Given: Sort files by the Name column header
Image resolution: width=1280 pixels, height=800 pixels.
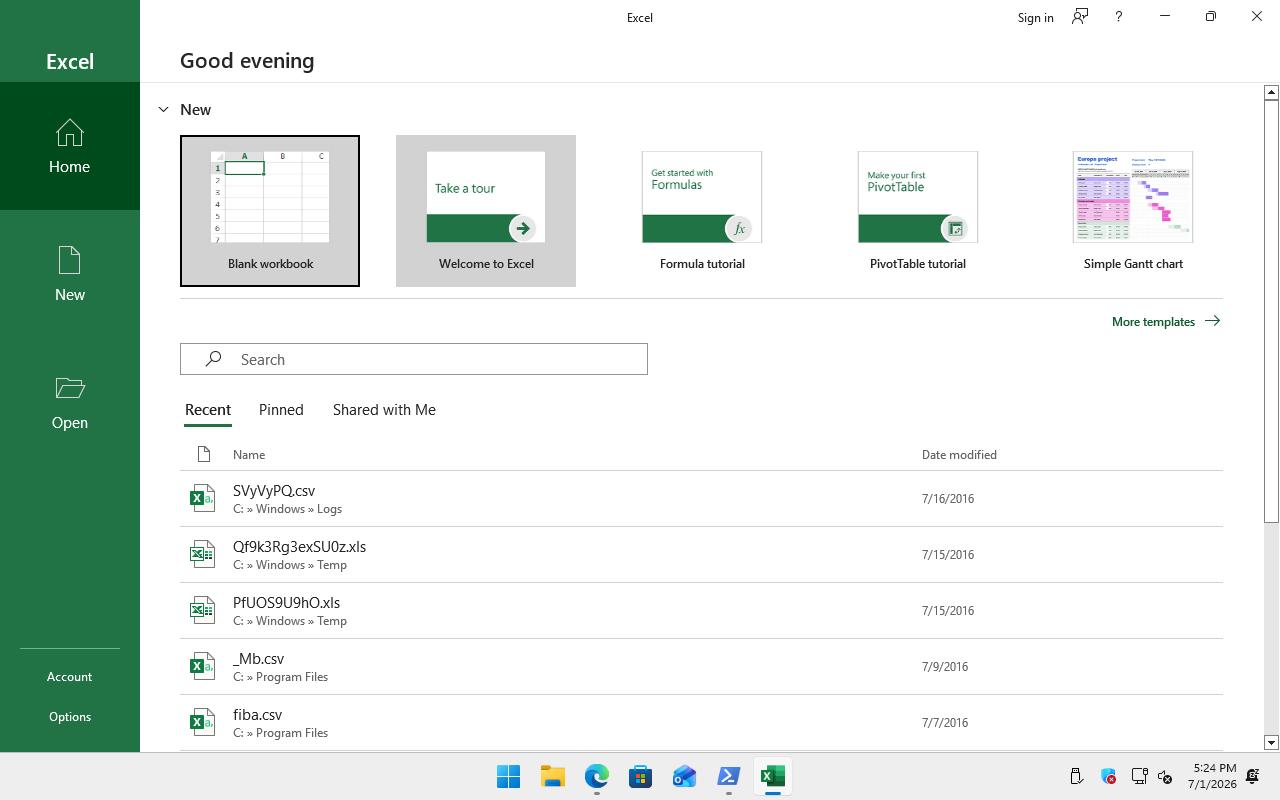Looking at the screenshot, I should pyautogui.click(x=249, y=454).
